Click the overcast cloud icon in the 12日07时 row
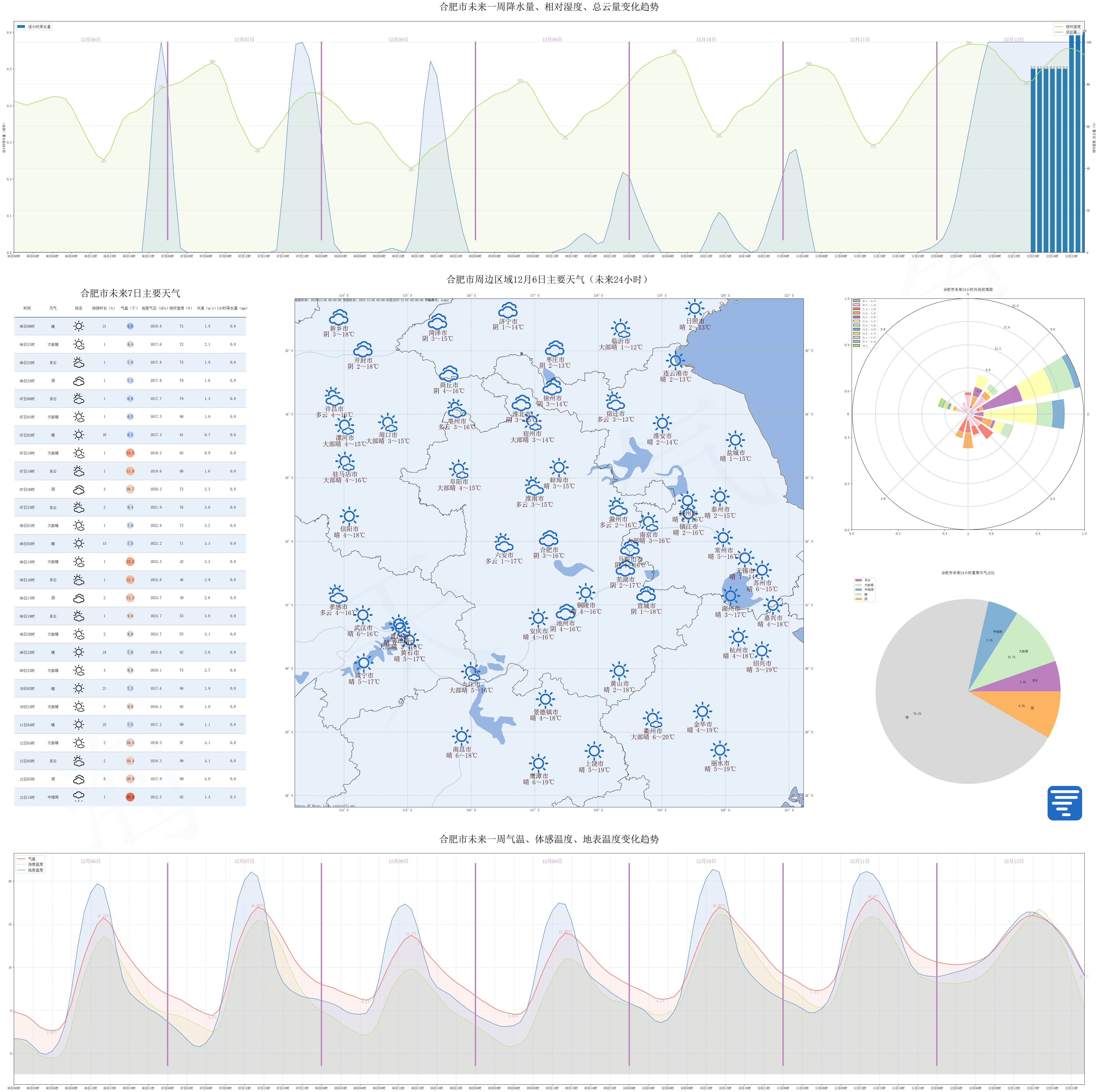The width and height of the screenshot is (1098, 1092). (x=79, y=779)
